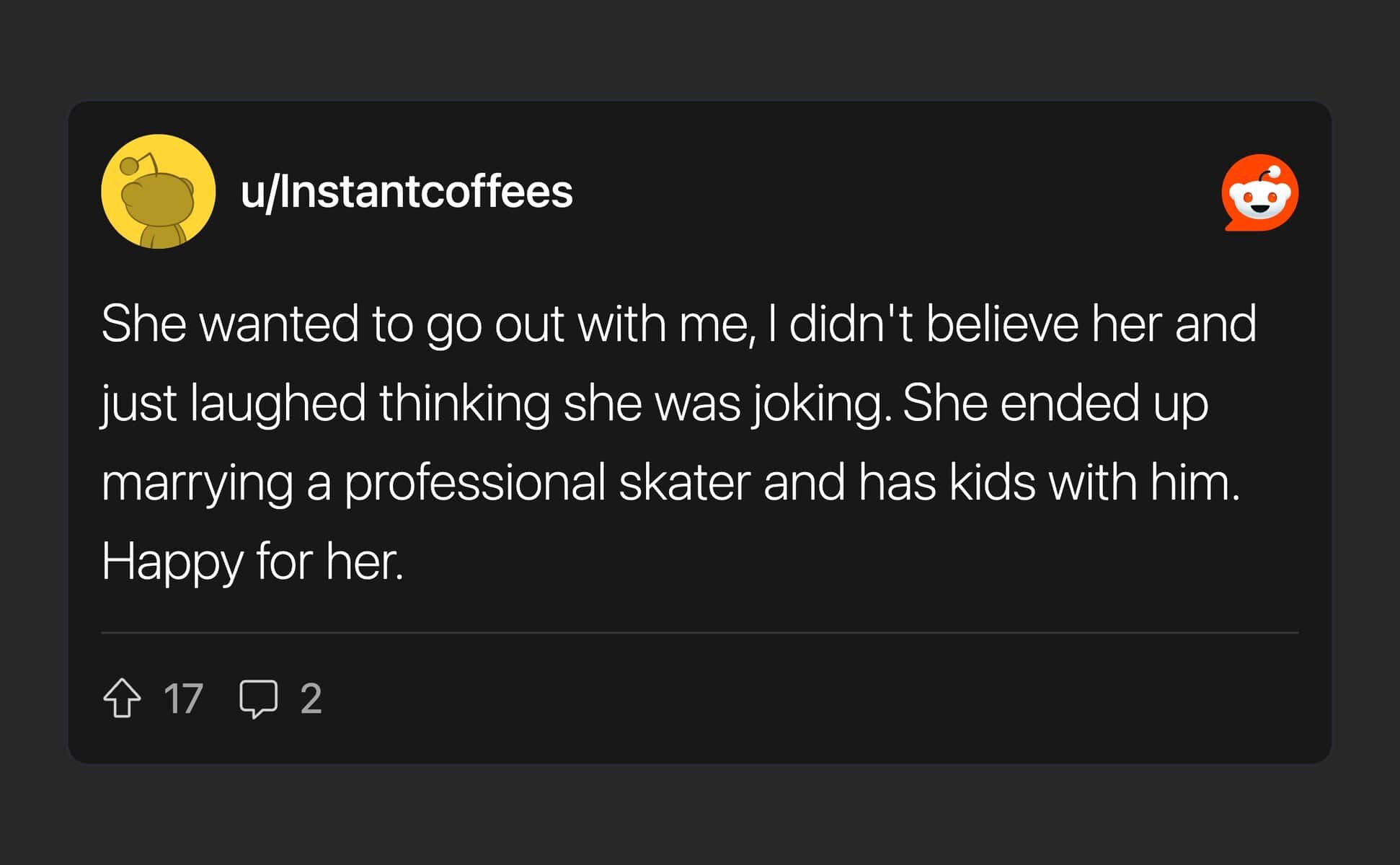This screenshot has width=1400, height=865.
Task: Select the word "laughed" in the post
Action: (x=278, y=403)
